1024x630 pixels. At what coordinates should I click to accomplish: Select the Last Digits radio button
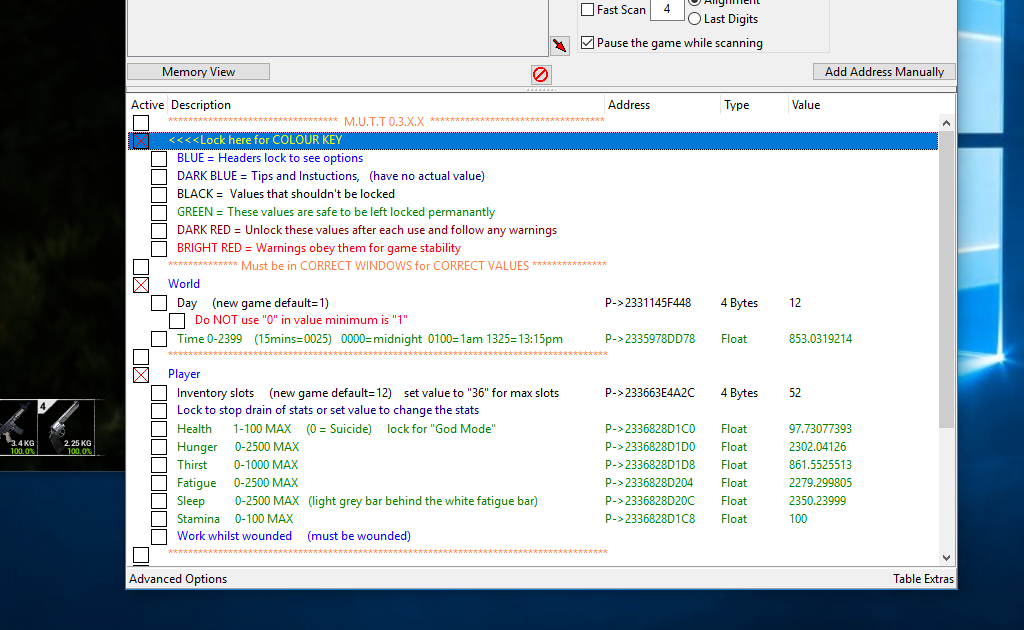coord(695,19)
